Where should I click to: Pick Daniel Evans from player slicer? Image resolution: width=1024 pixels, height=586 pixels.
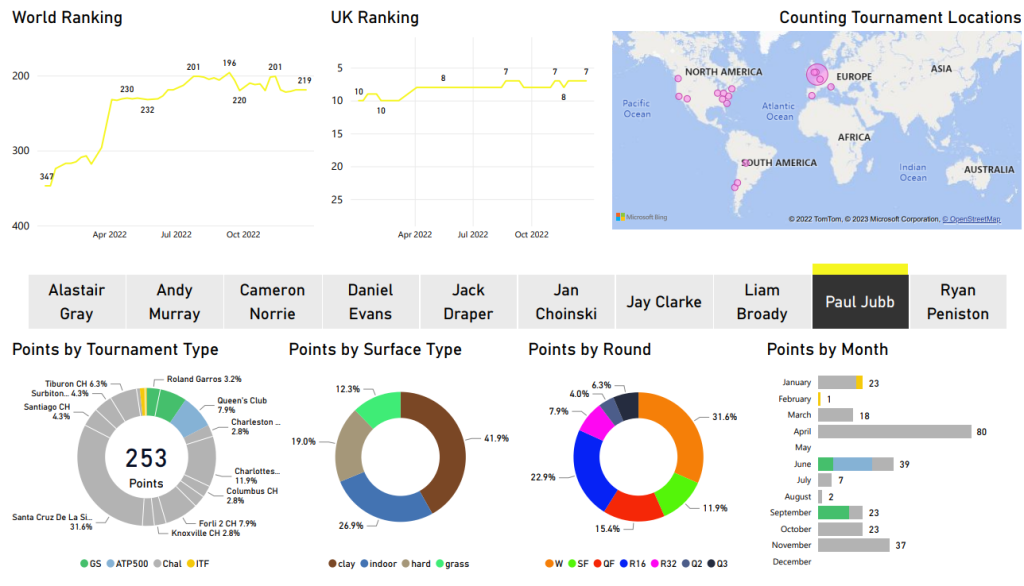pyautogui.click(x=370, y=302)
